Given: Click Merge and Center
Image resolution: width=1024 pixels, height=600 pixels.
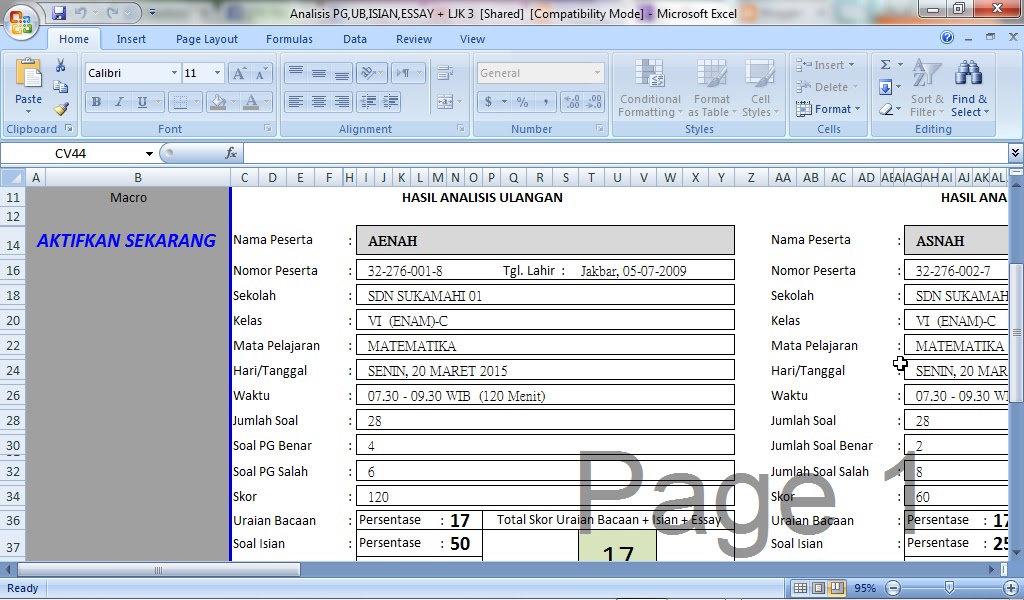Looking at the screenshot, I should (x=445, y=102).
